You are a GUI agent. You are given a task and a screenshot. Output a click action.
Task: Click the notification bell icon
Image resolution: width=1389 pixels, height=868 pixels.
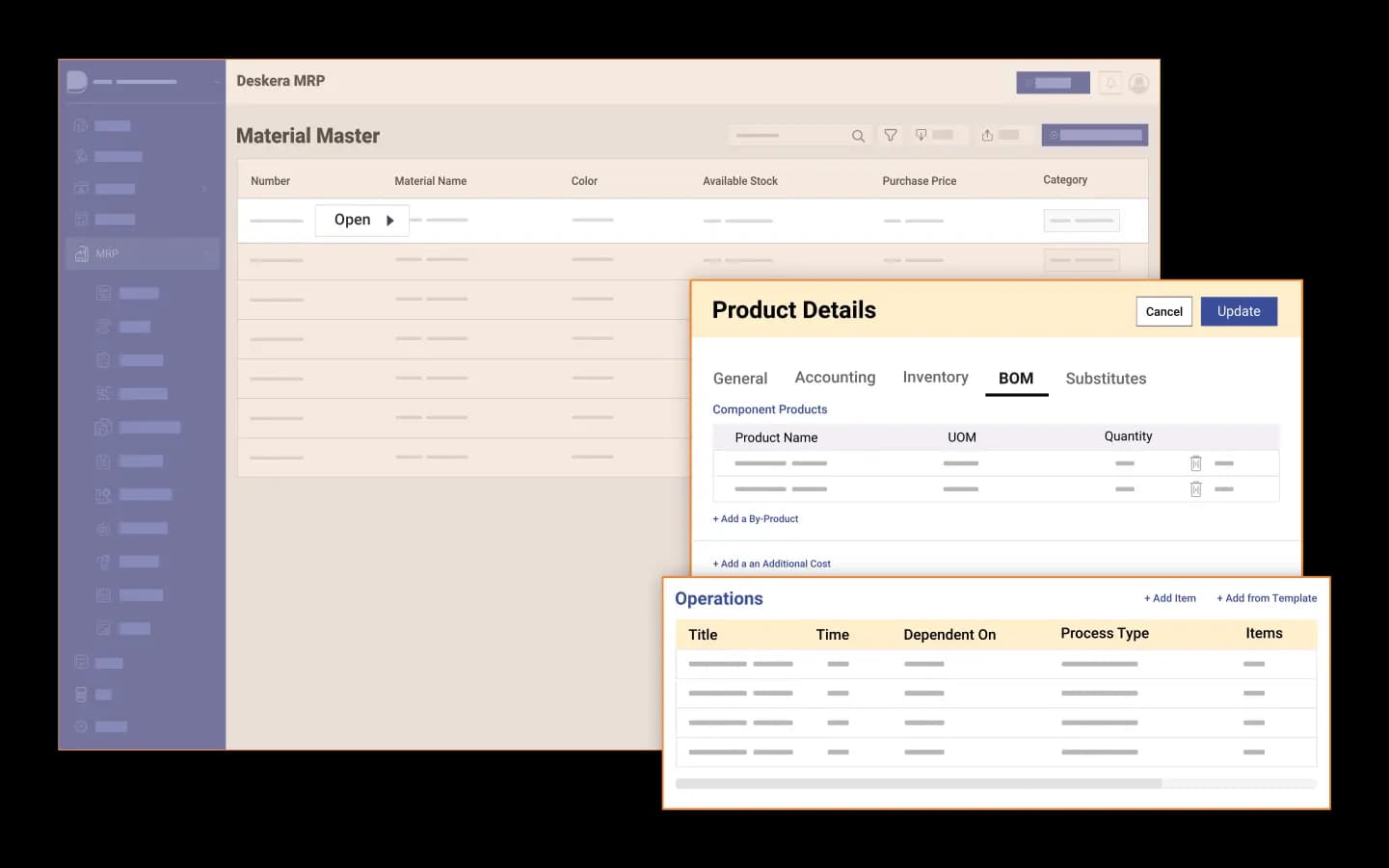(1110, 84)
